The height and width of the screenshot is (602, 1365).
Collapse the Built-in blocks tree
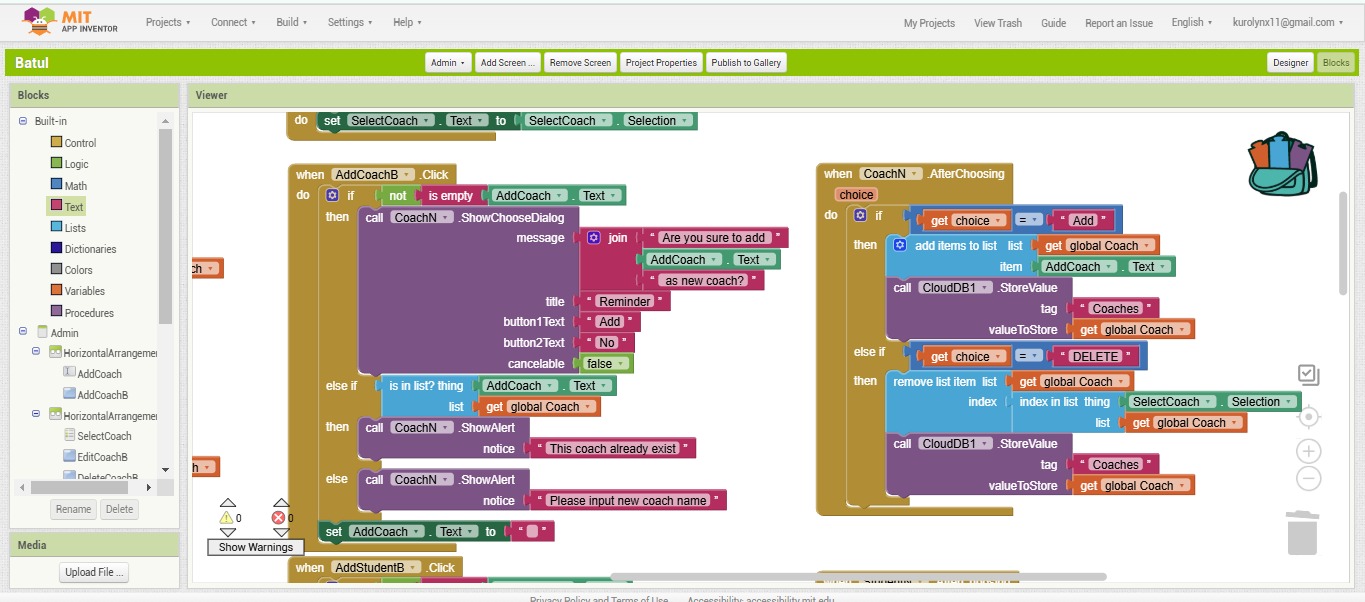click(23, 121)
